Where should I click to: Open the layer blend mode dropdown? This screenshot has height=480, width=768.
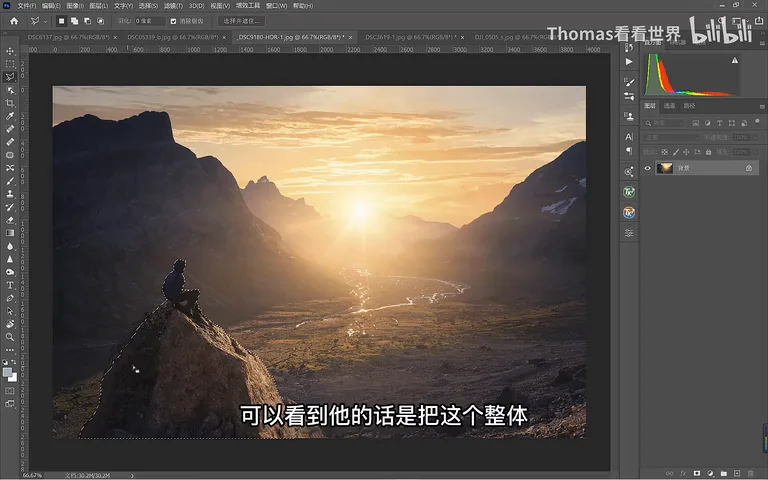[x=672, y=138]
